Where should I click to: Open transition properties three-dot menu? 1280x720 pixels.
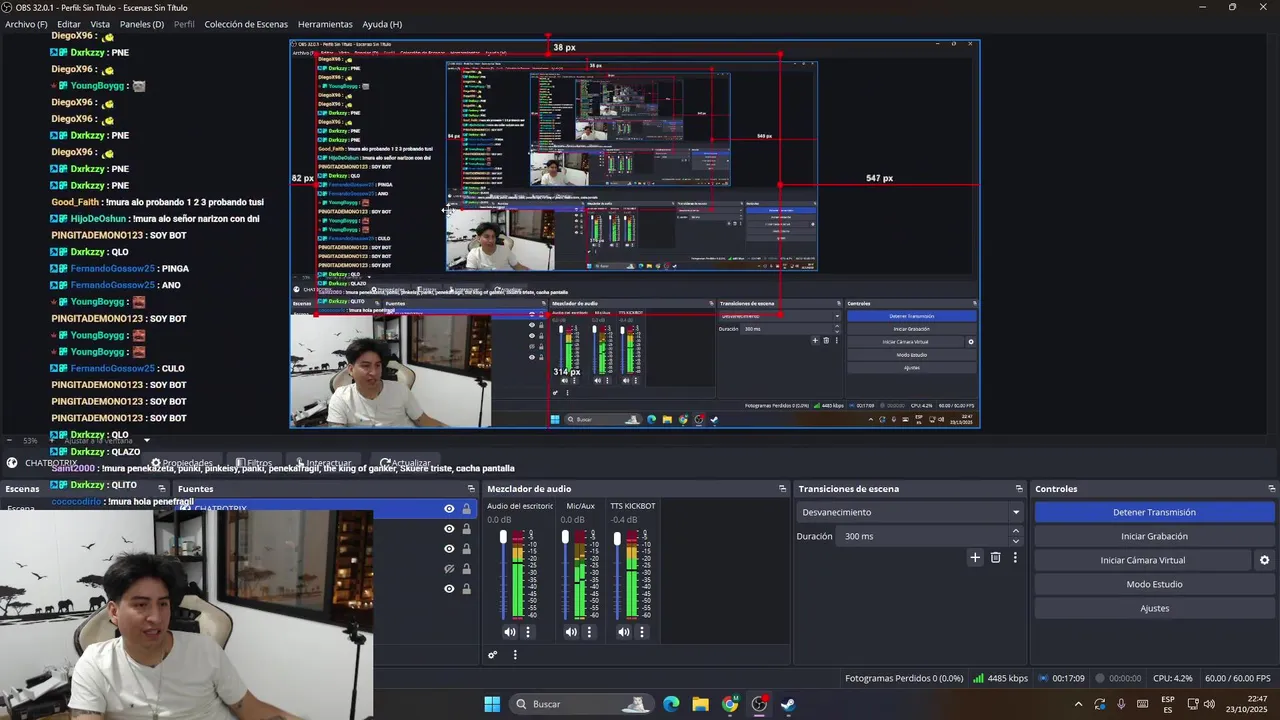[x=1015, y=558]
